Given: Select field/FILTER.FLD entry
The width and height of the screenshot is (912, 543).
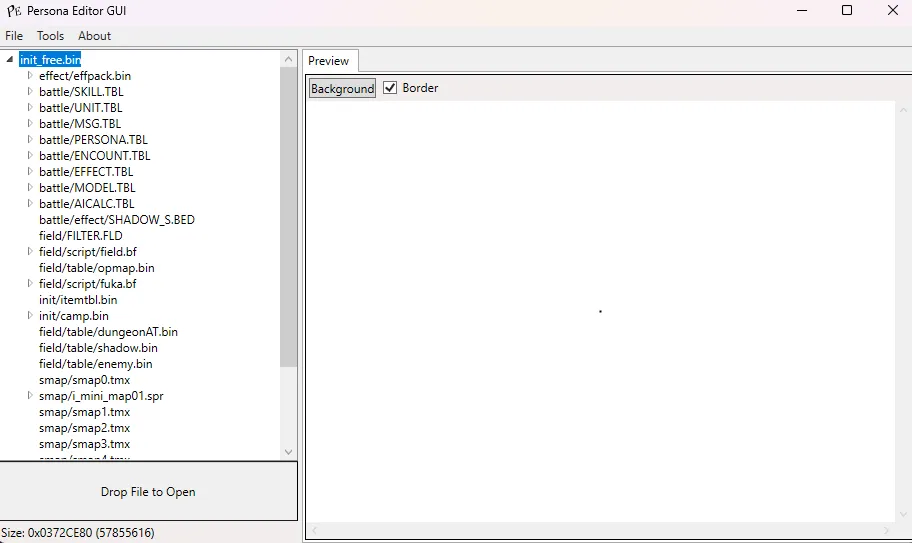Looking at the screenshot, I should pyautogui.click(x=80, y=235).
